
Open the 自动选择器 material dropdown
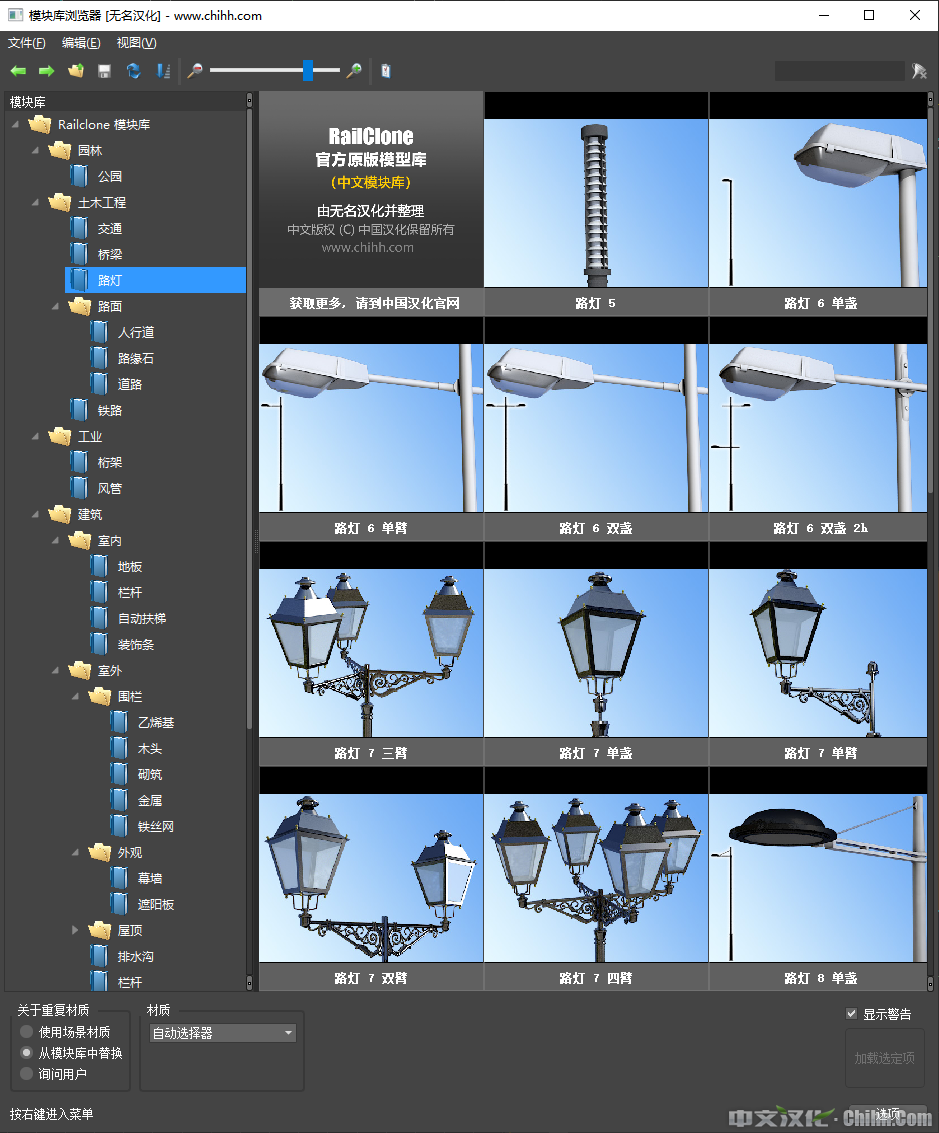pyautogui.click(x=222, y=1033)
